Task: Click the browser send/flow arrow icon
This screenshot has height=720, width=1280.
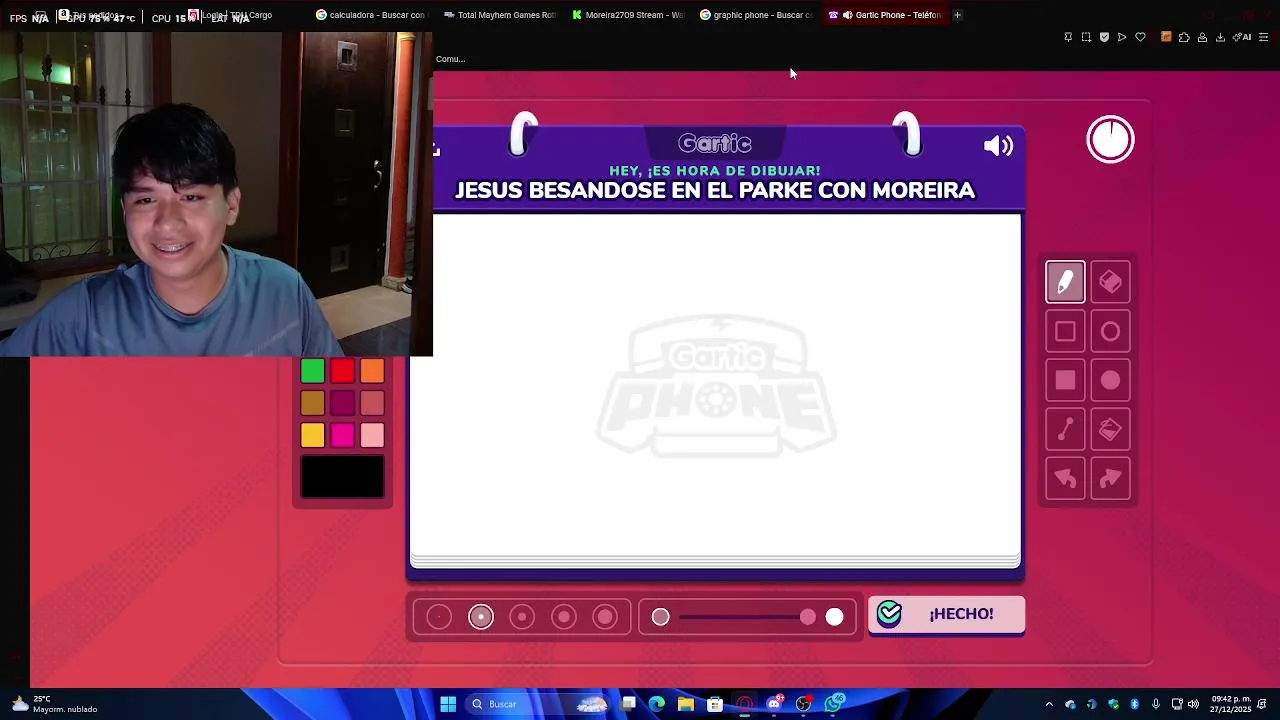Action: (x=1122, y=37)
